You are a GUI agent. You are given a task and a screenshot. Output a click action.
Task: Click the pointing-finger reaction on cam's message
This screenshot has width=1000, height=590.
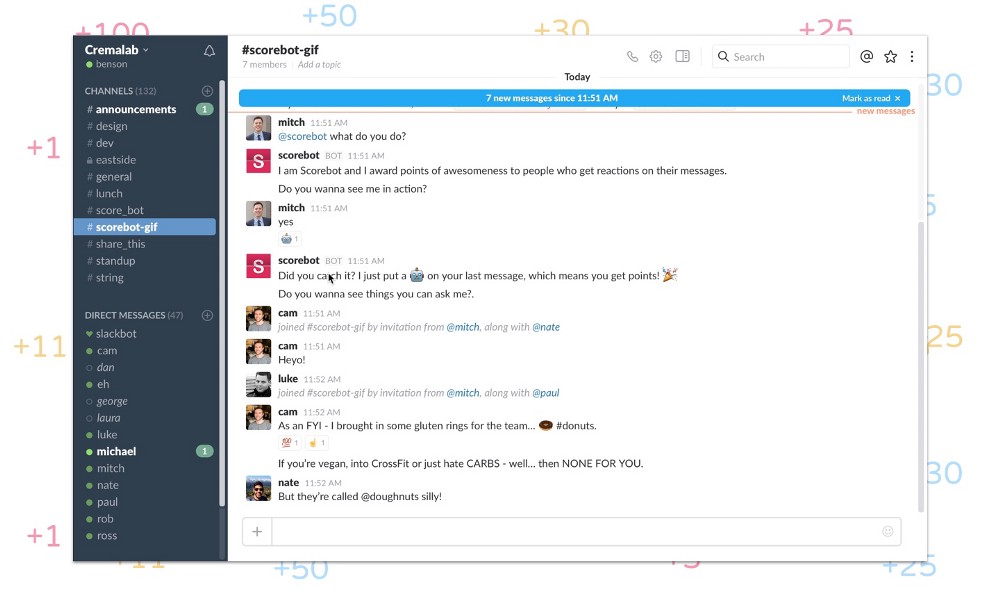[316, 443]
